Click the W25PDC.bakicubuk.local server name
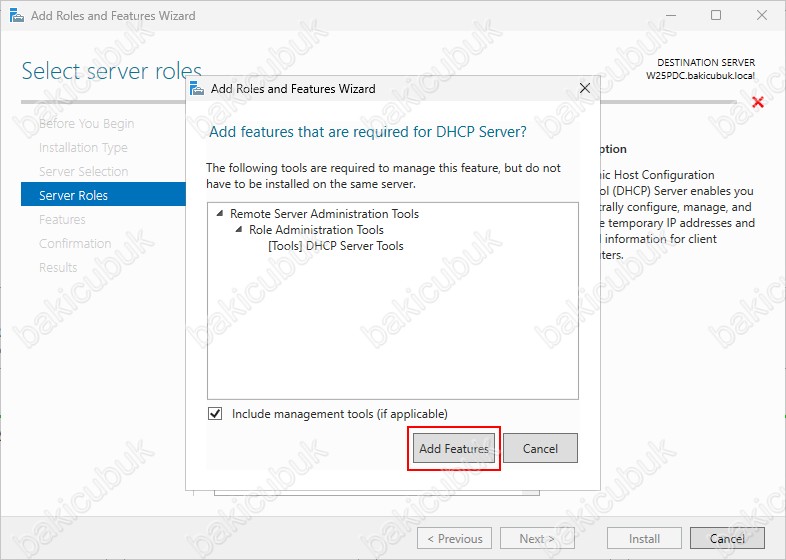This screenshot has width=786, height=560. (x=700, y=76)
